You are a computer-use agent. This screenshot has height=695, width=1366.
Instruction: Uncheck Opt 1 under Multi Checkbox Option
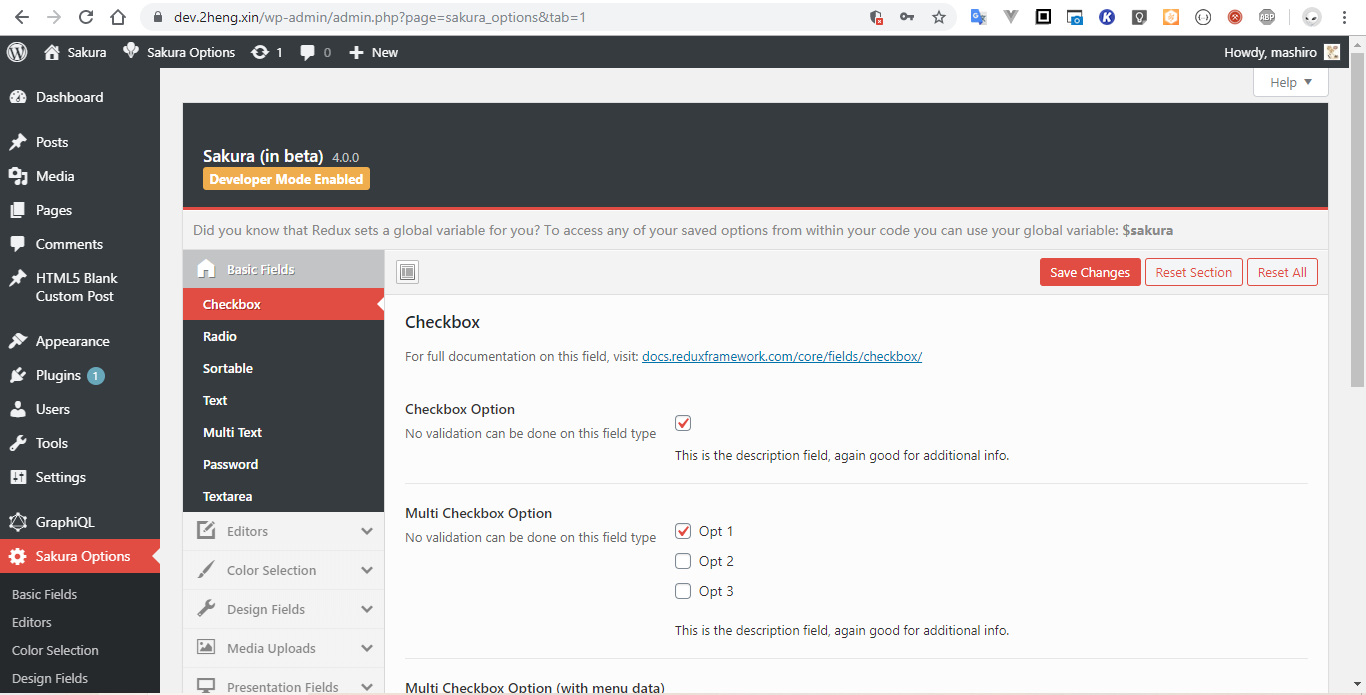683,531
